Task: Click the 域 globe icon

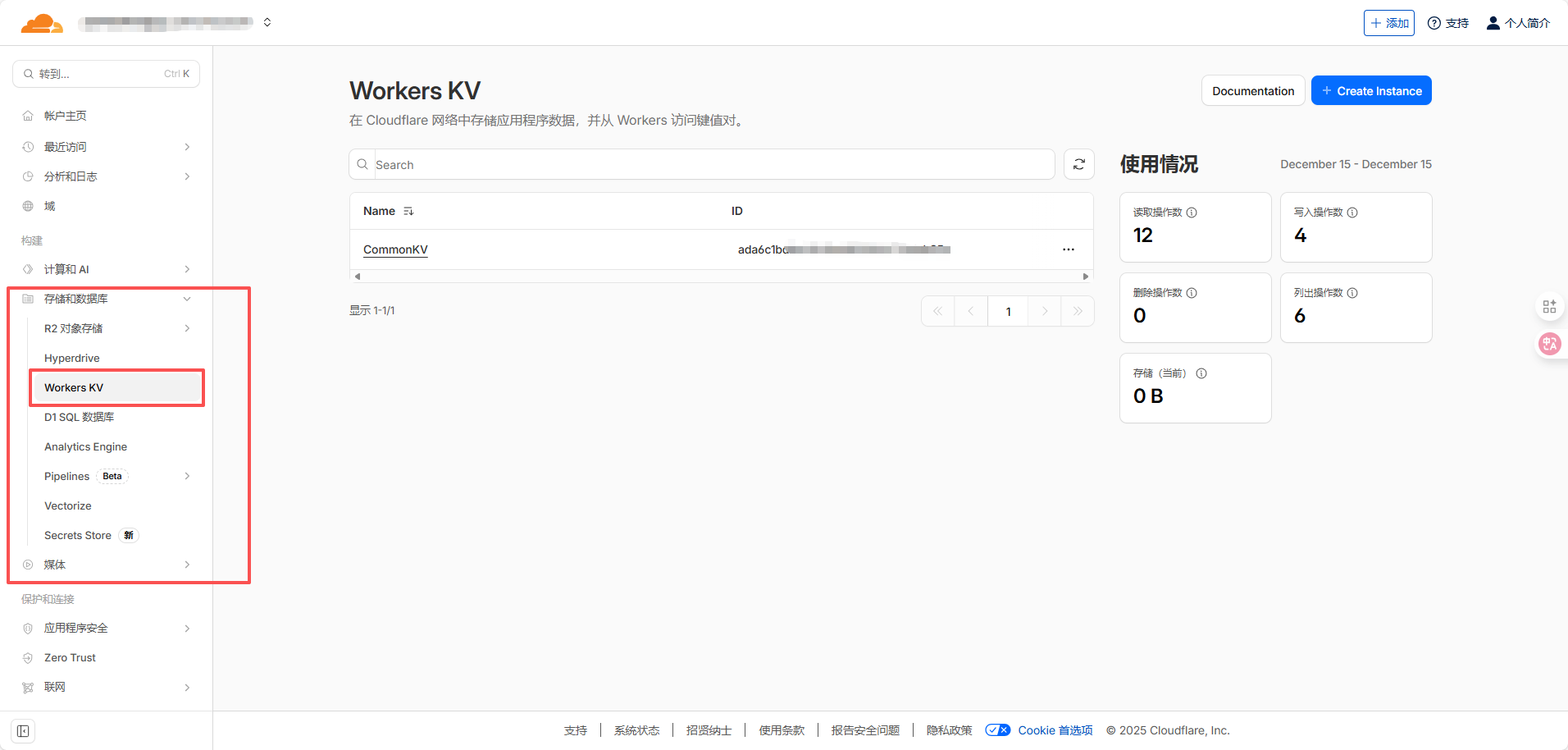Action: (28, 206)
